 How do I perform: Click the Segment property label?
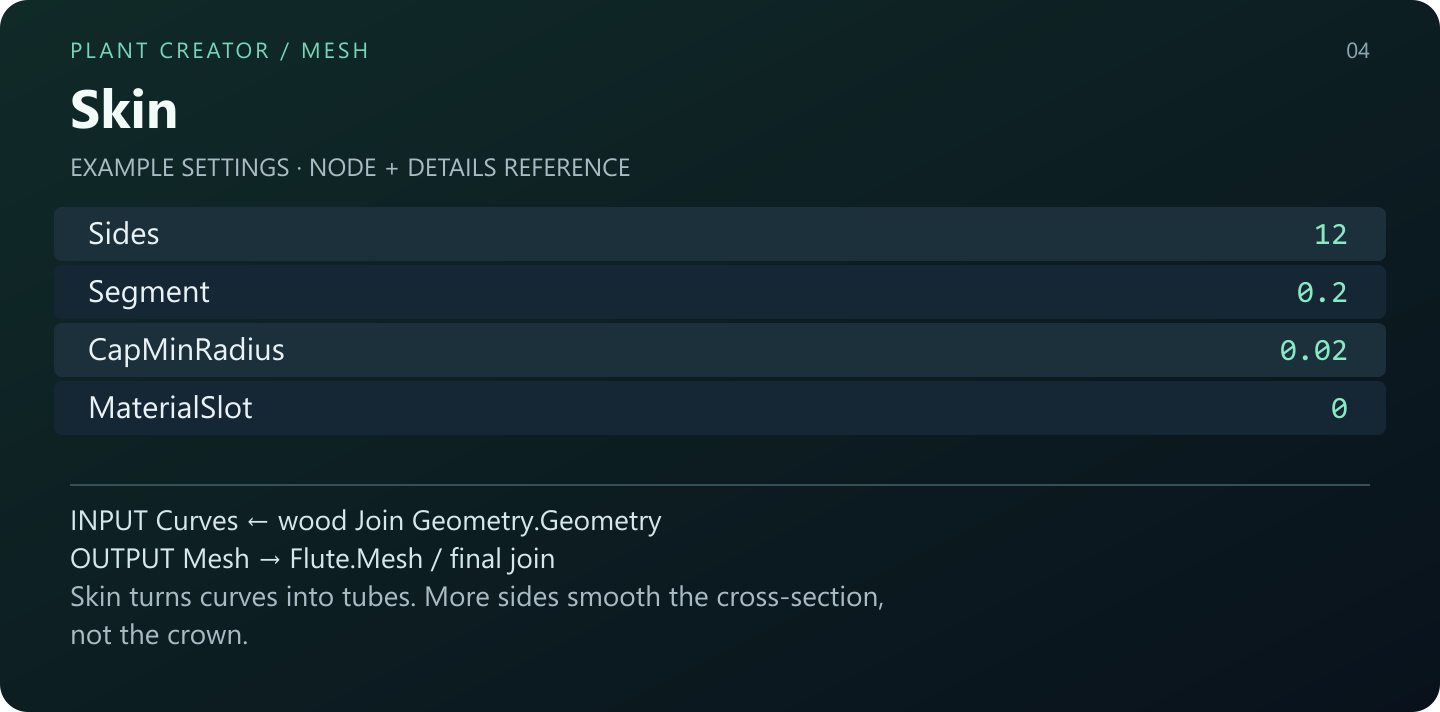(x=149, y=292)
